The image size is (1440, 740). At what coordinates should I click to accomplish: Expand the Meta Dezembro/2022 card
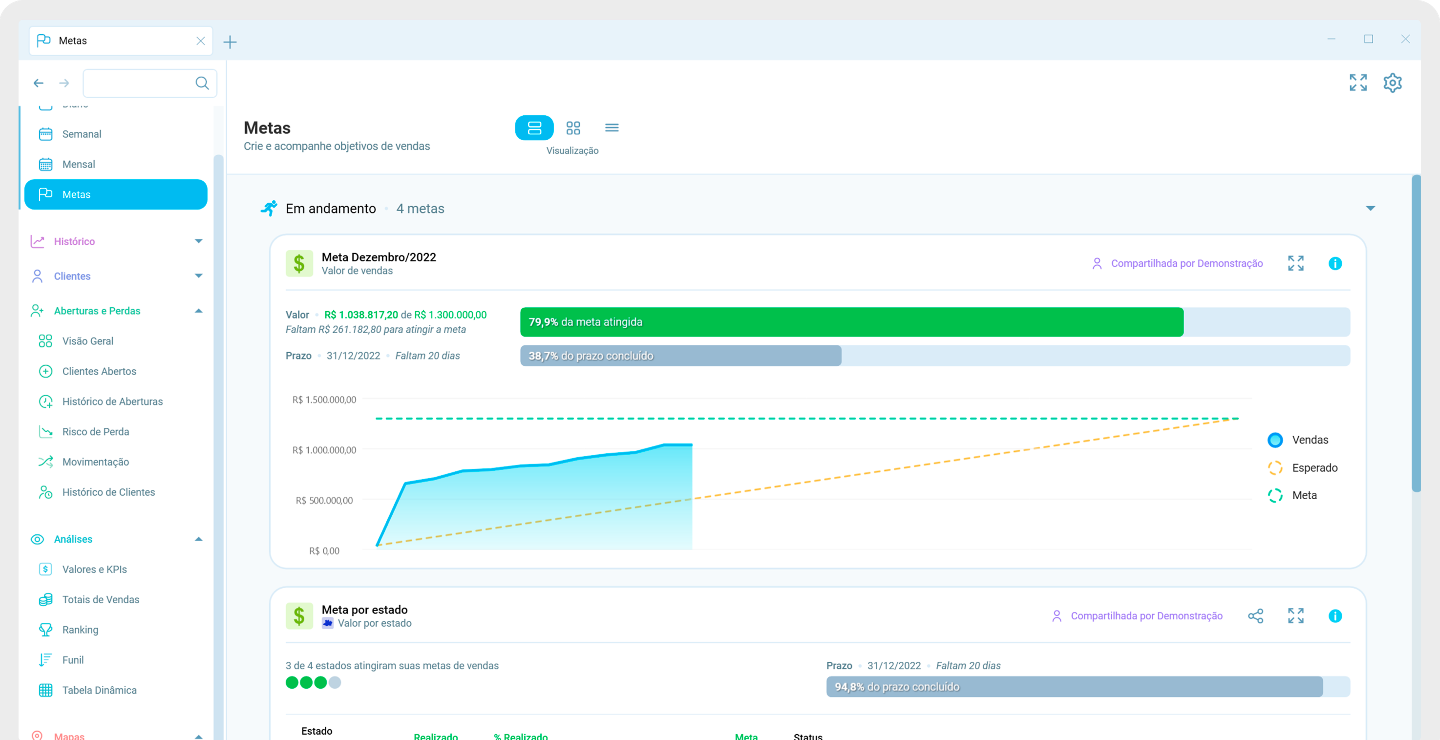pyautogui.click(x=1296, y=263)
